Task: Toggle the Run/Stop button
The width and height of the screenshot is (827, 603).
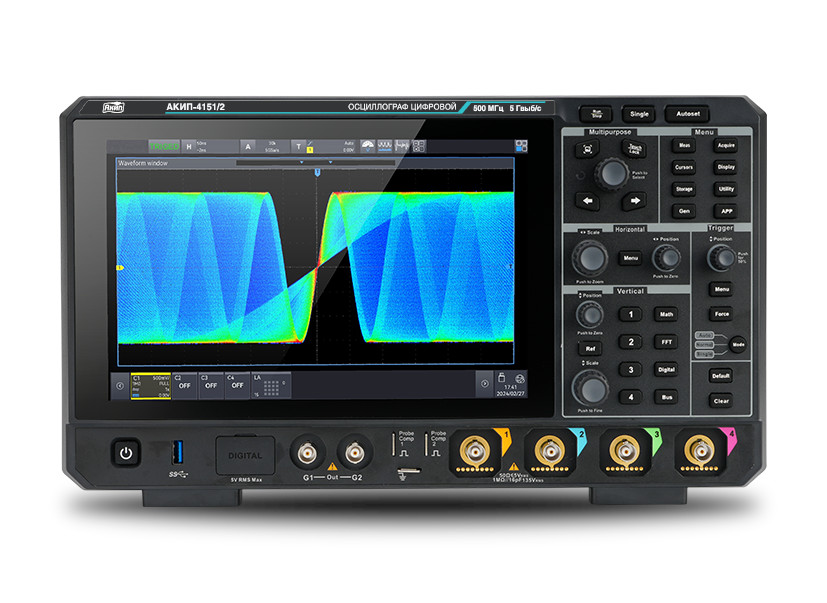Action: pyautogui.click(x=596, y=113)
